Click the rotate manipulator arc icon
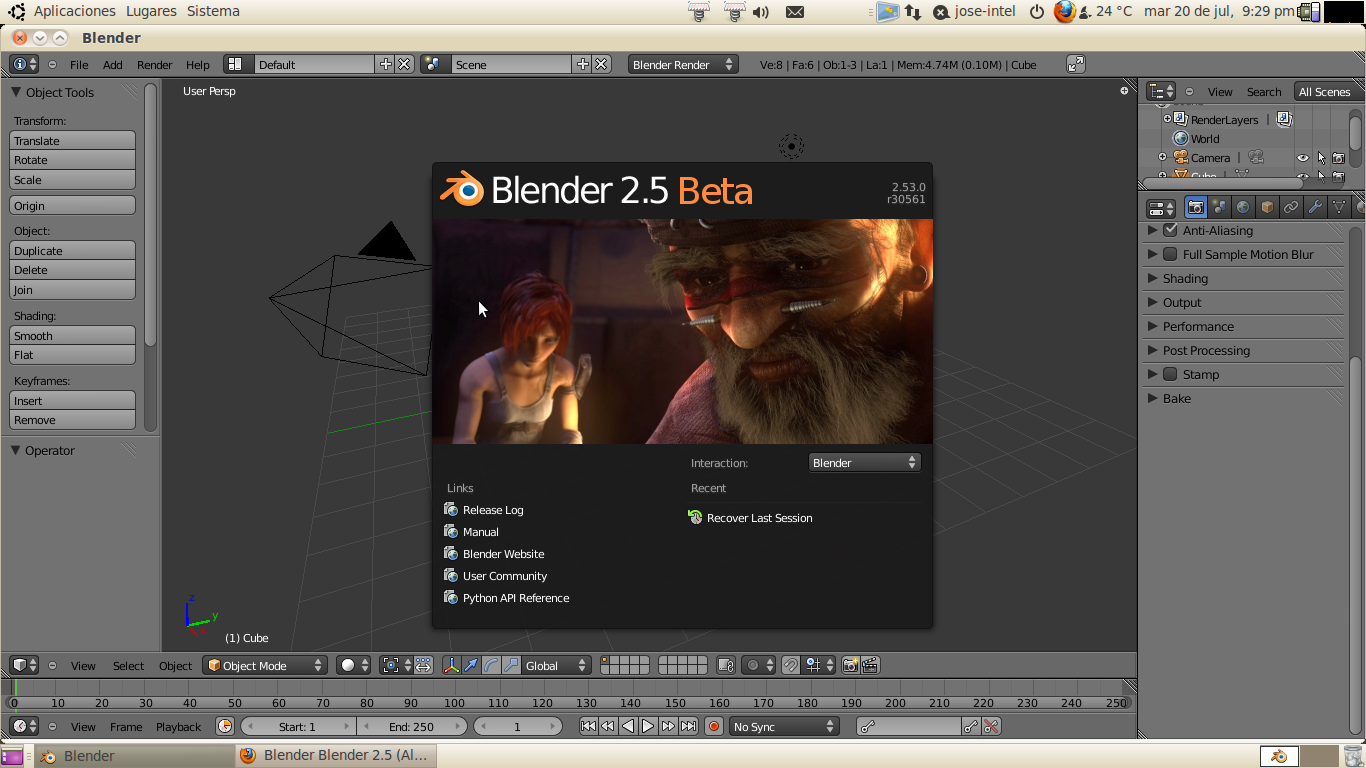The width and height of the screenshot is (1366, 768). pos(491,665)
